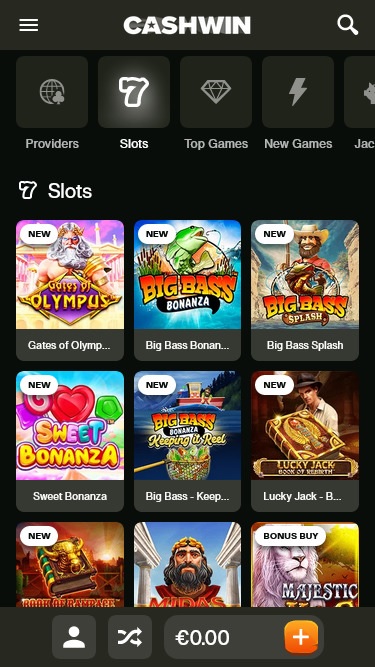Open the New Games lightning icon

point(298,92)
